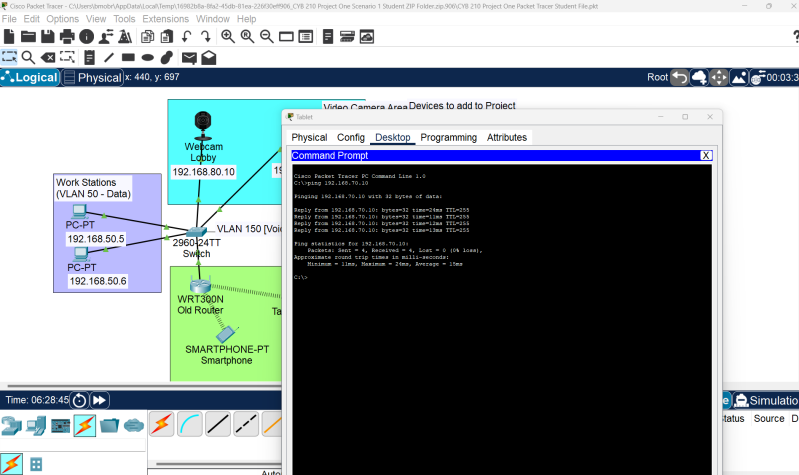The height and width of the screenshot is (475, 799).
Task: Click the Add Simple PDU envelope icon
Action: [x=188, y=57]
